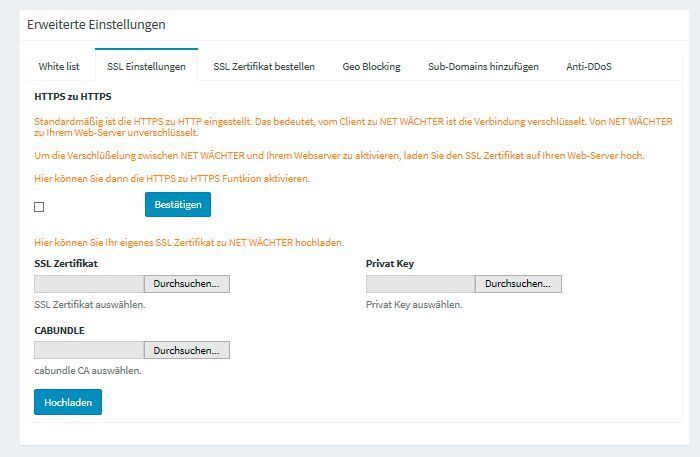Click the 'cabundle CA auswählen.' hint text
Image resolution: width=700 pixels, height=457 pixels.
coord(88,371)
